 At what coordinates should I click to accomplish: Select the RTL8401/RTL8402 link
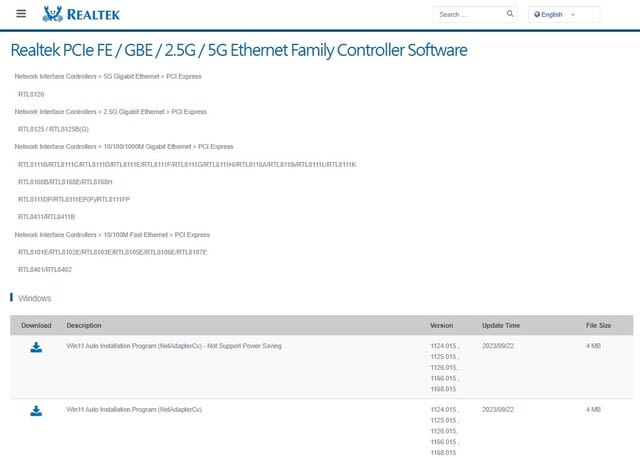click(45, 269)
